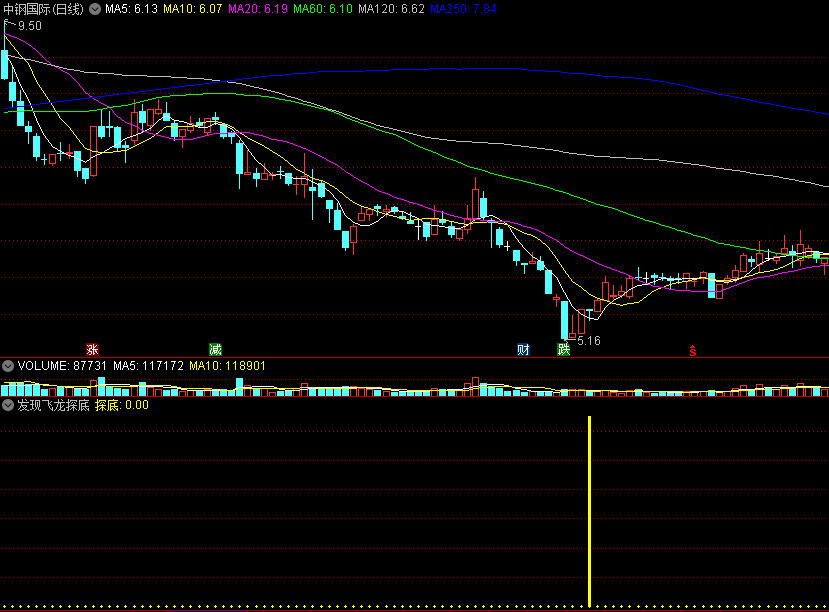Click the 中钢国际(日线) title
This screenshot has width=829, height=612.
[43, 9]
